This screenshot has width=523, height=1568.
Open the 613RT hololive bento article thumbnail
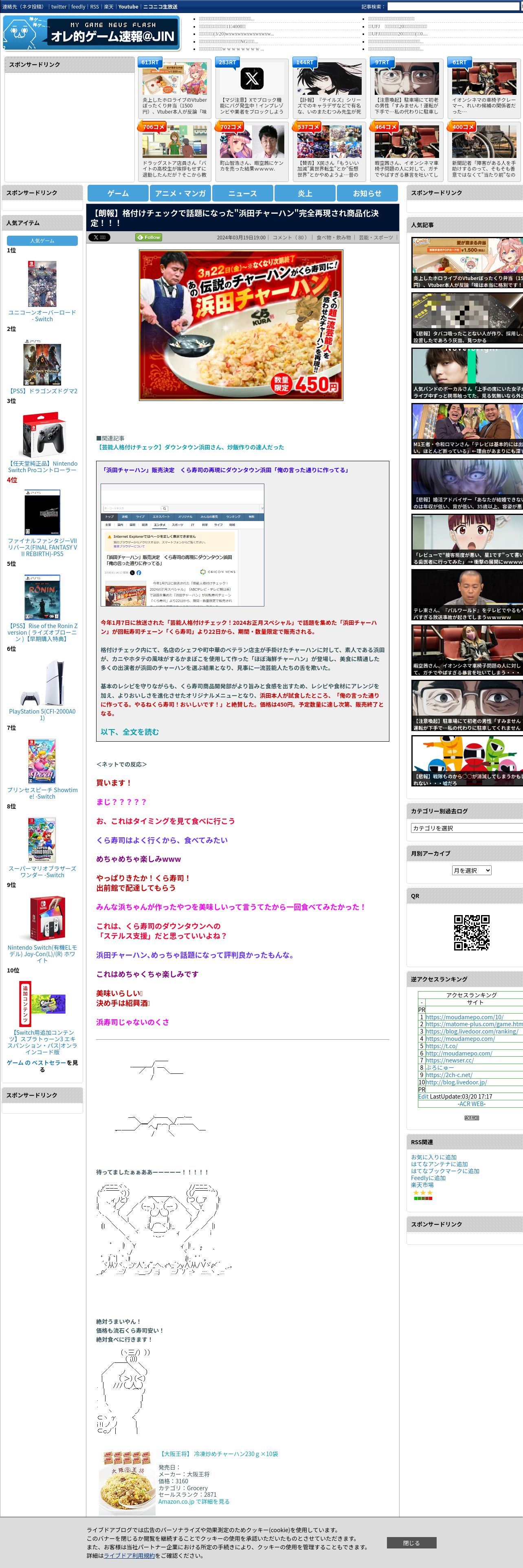pyautogui.click(x=175, y=79)
